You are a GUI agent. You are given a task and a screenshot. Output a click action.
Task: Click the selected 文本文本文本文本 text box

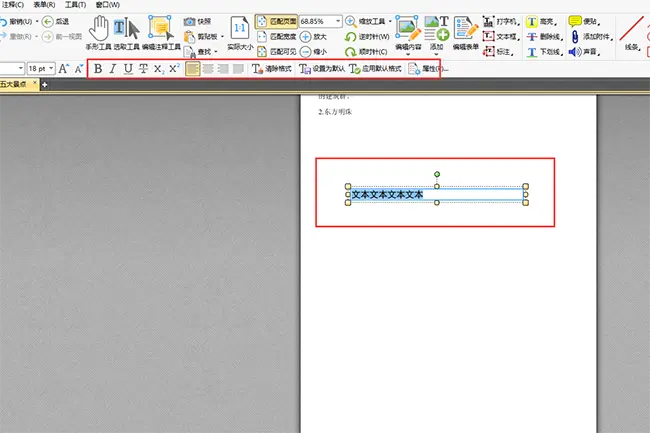click(x=437, y=194)
